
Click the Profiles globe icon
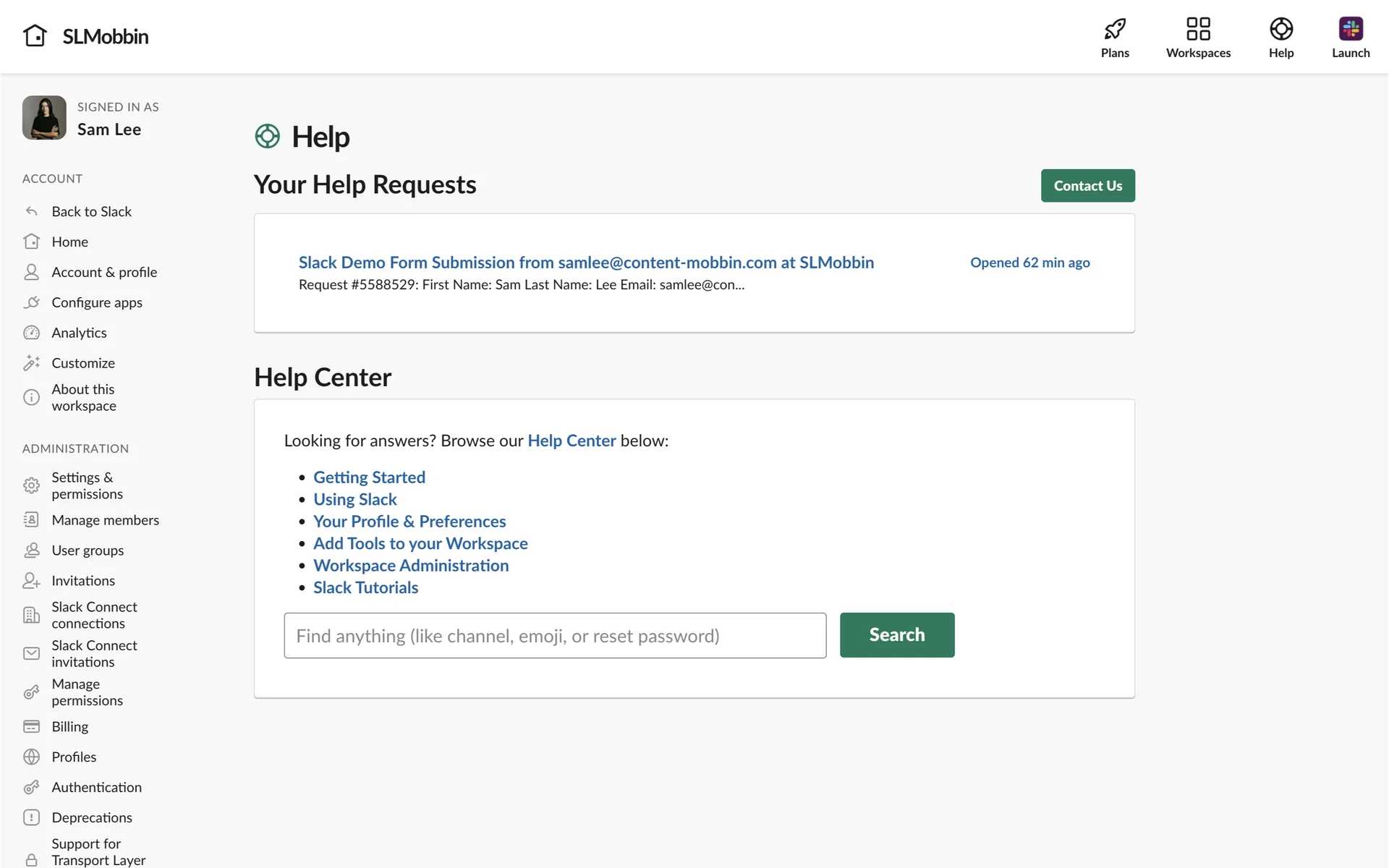(31, 757)
